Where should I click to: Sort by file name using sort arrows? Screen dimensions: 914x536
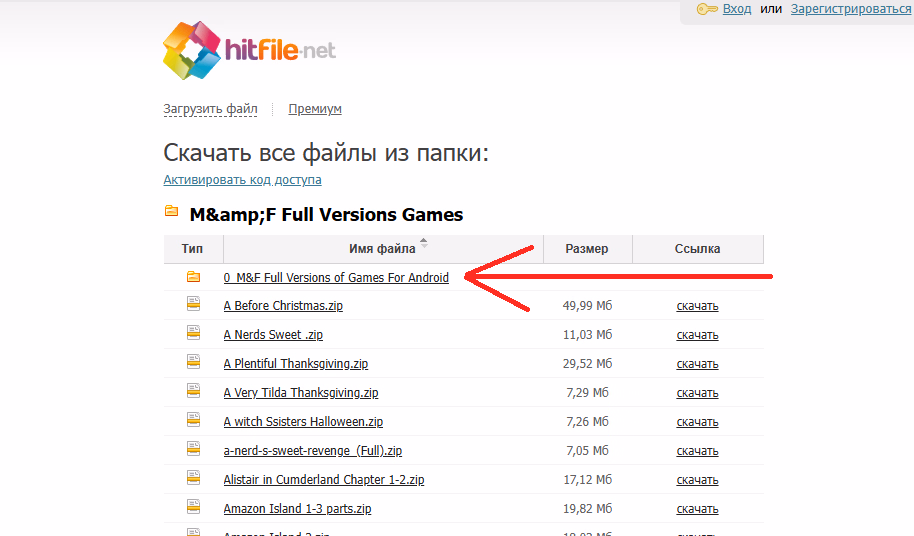coord(424,243)
